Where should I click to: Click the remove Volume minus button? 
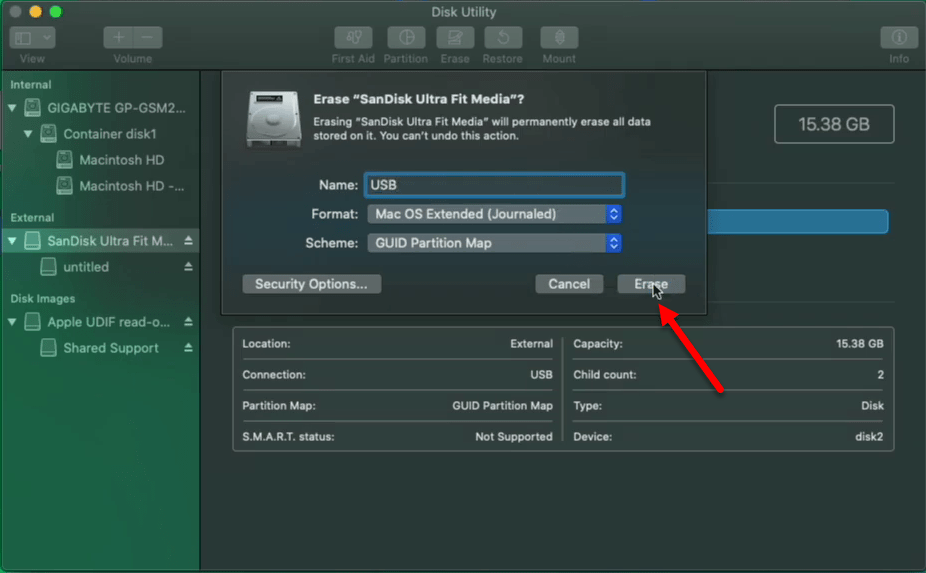click(x=148, y=38)
